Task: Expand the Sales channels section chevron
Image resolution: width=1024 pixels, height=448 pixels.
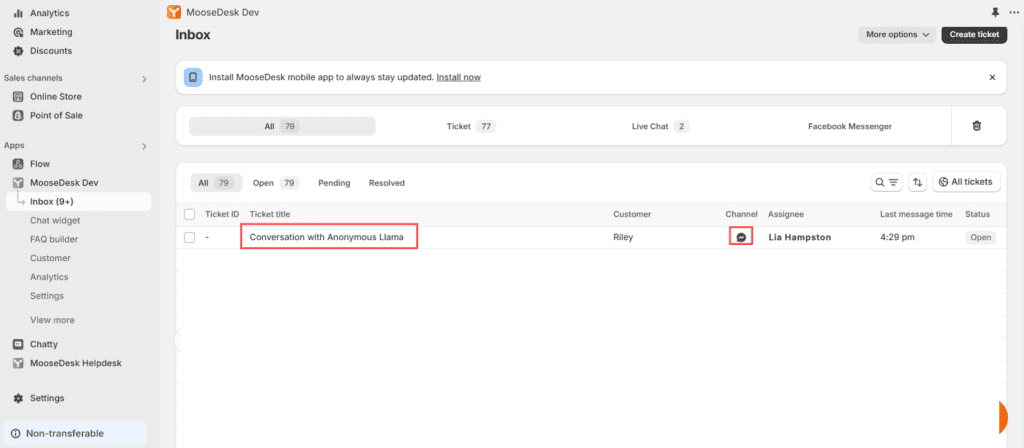Action: 144,78
